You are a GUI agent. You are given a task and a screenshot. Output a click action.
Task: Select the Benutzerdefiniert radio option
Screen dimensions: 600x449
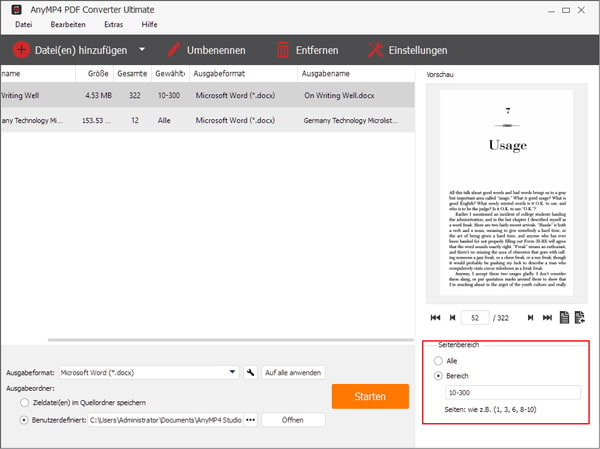[24, 420]
